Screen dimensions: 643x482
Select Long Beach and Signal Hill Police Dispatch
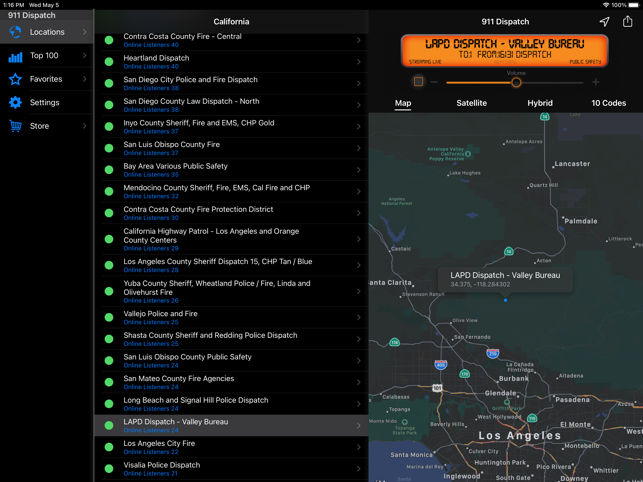click(231, 404)
